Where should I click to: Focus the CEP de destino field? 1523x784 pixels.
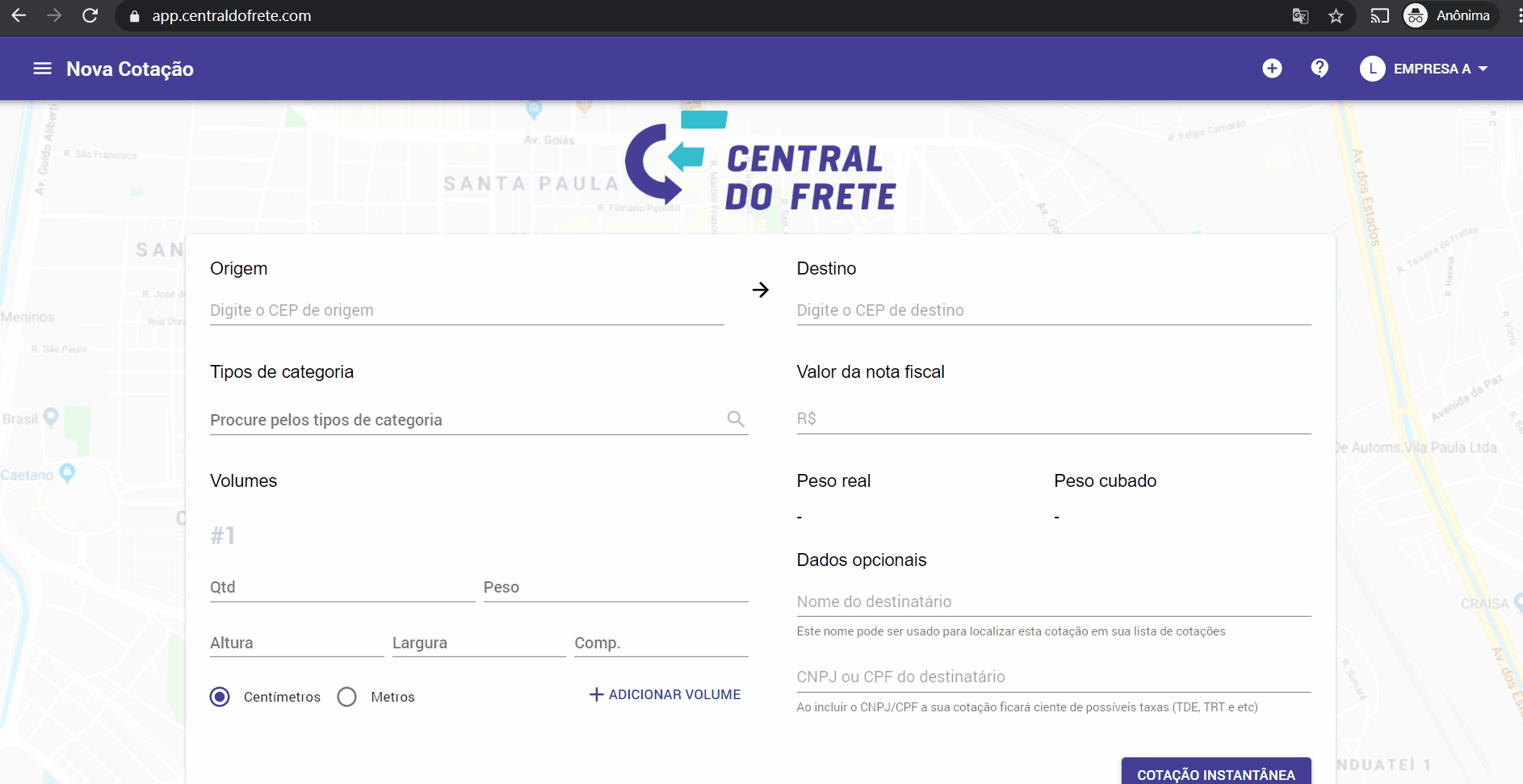[1054, 310]
